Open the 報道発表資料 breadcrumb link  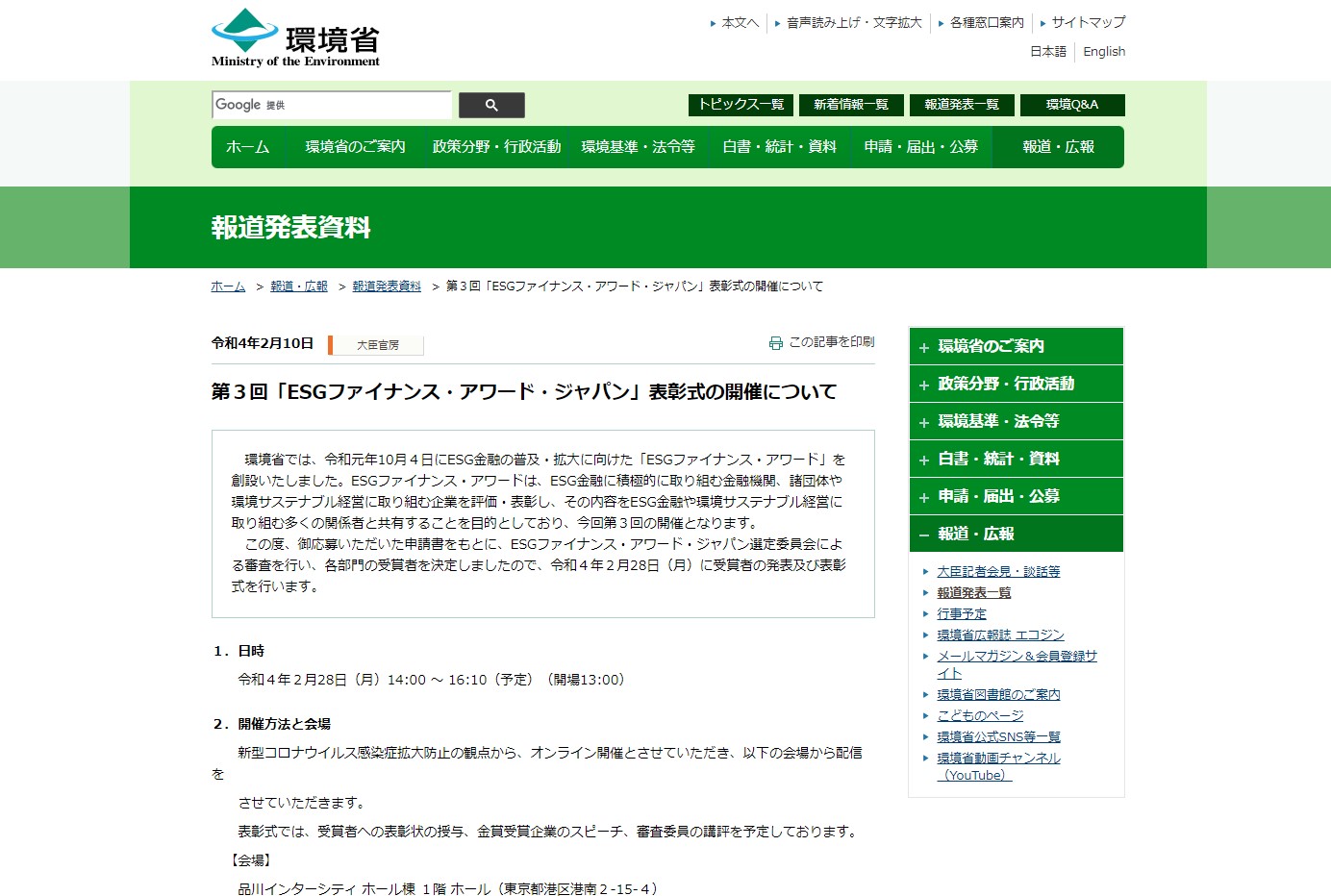click(387, 286)
